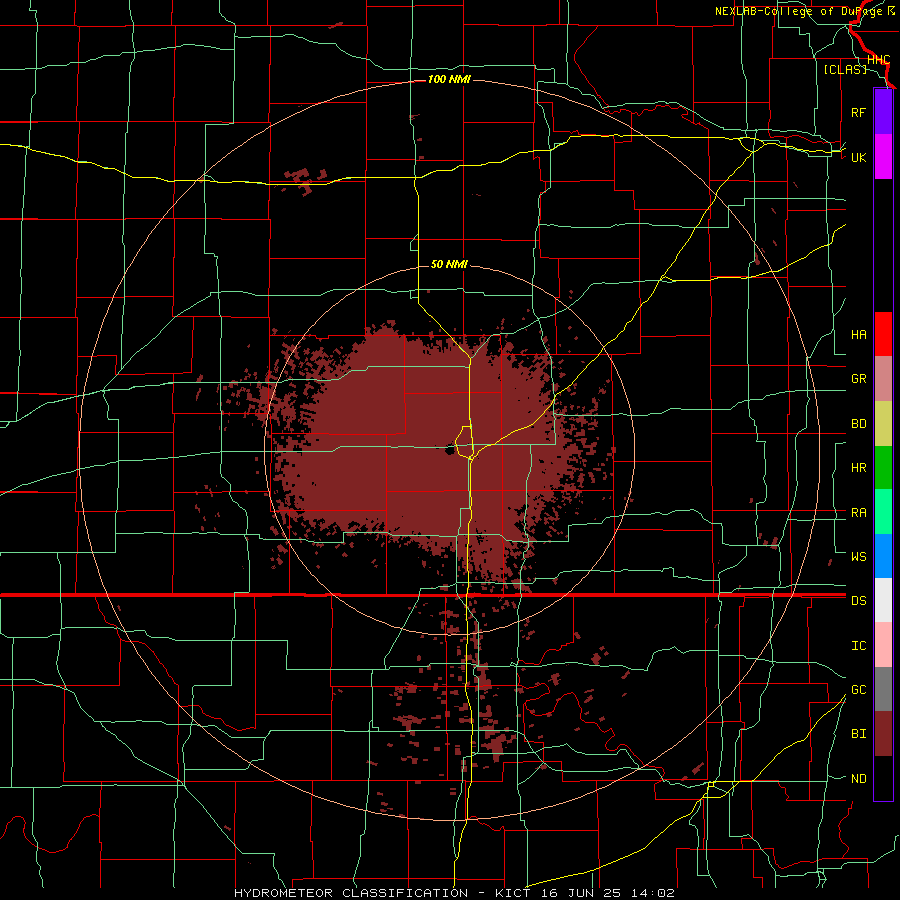Click the "RA" legend label text
Screen dimensions: 900x900
click(858, 513)
